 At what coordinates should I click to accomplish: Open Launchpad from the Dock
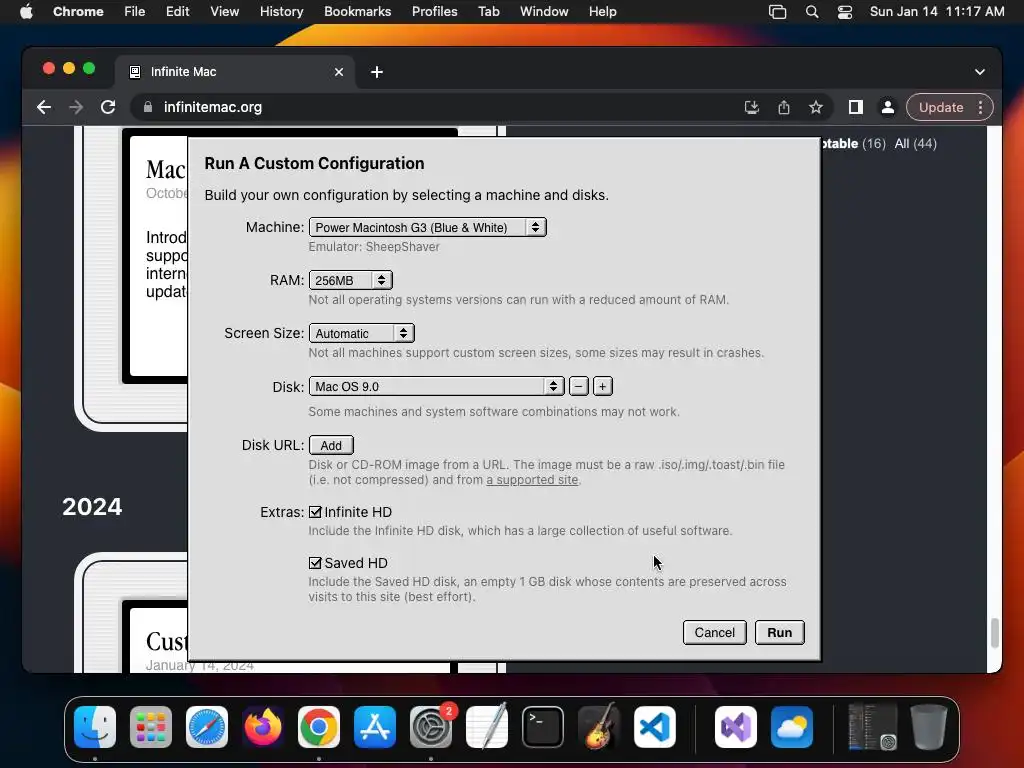(151, 727)
